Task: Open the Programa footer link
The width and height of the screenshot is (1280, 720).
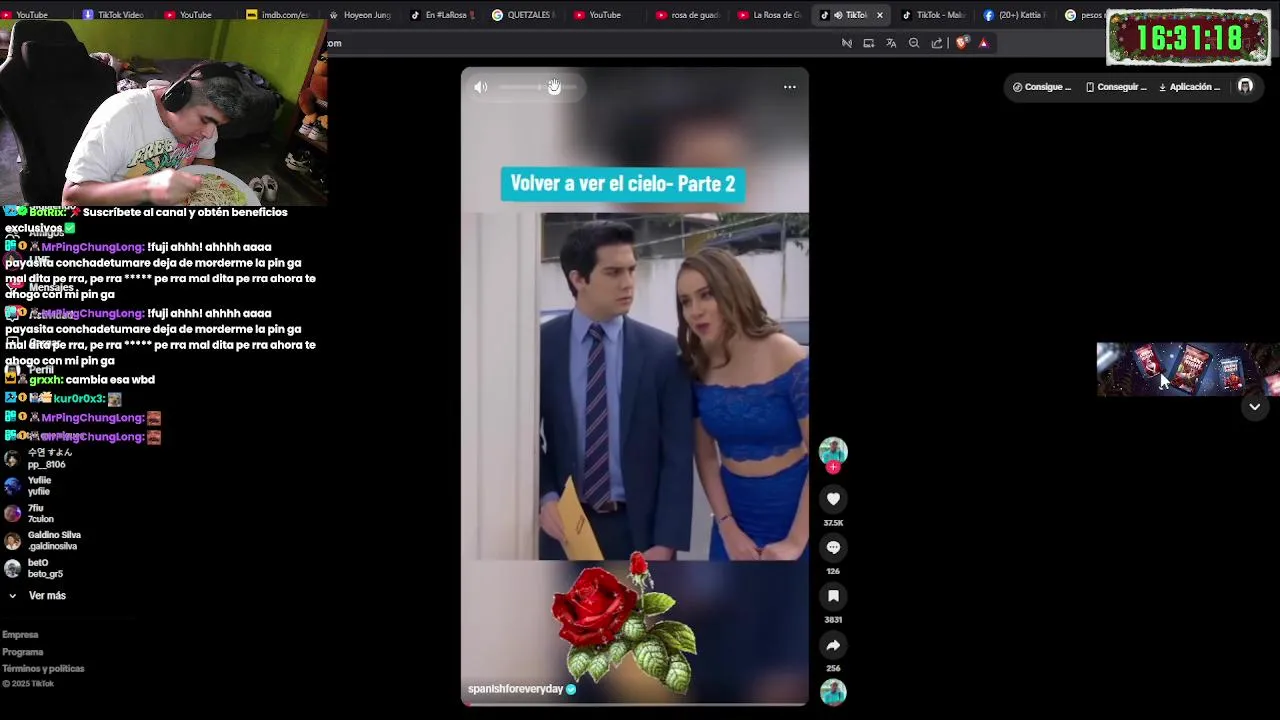Action: coord(23,652)
